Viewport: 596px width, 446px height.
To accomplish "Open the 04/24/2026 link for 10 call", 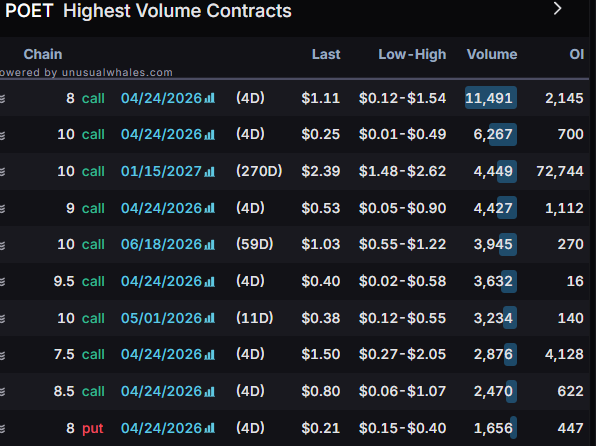I will 161,134.
